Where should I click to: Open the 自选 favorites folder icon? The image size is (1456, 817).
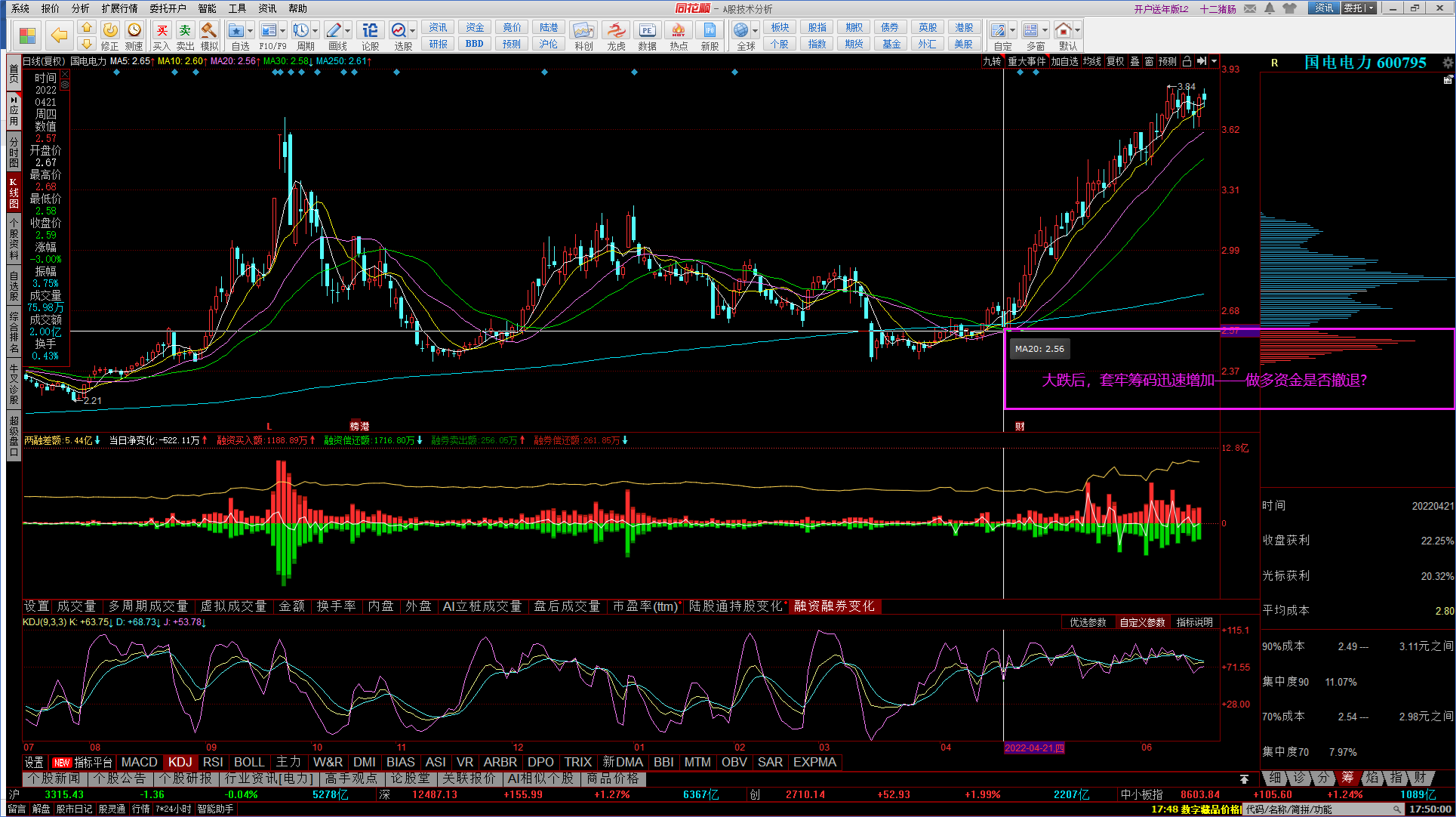pos(237,31)
